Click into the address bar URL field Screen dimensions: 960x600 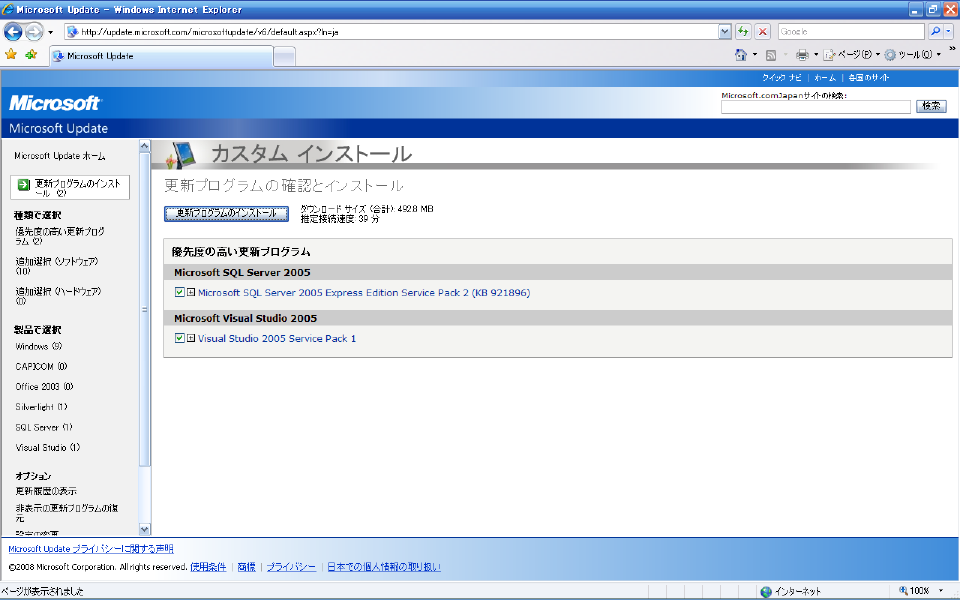[x=392, y=31]
